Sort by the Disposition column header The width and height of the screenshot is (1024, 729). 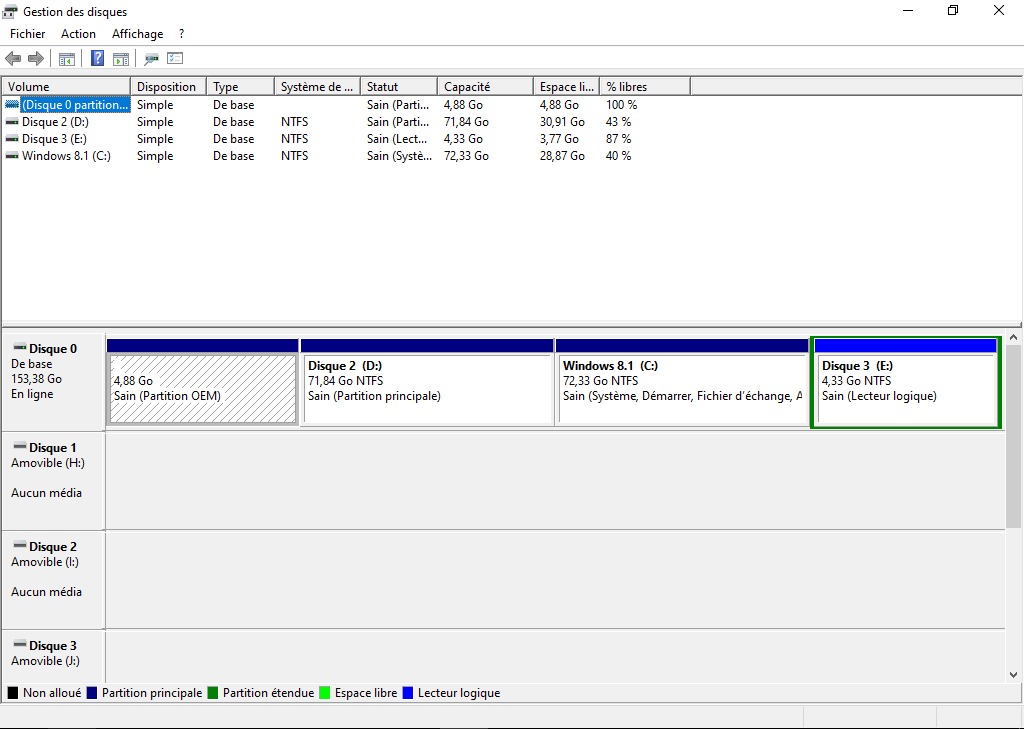pyautogui.click(x=168, y=86)
